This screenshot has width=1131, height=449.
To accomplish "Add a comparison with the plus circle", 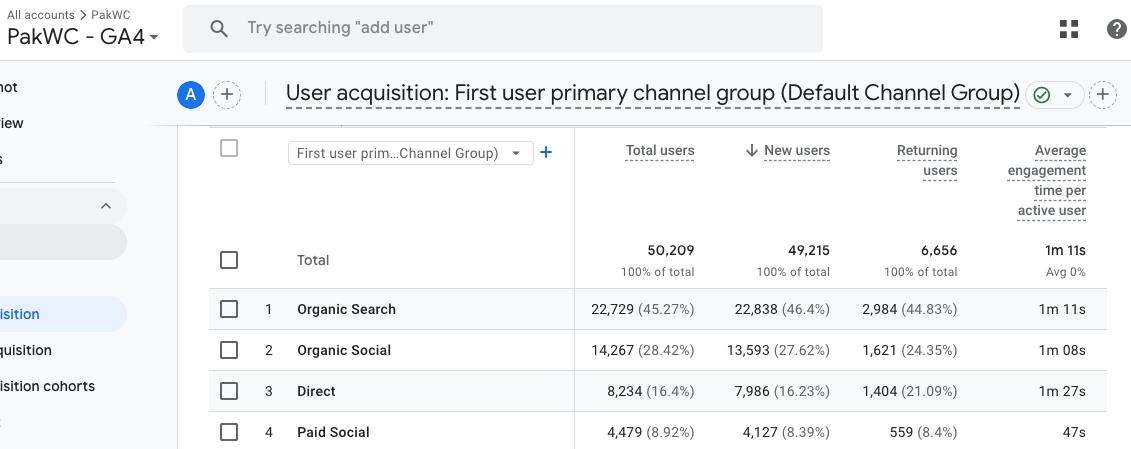I will [227, 95].
